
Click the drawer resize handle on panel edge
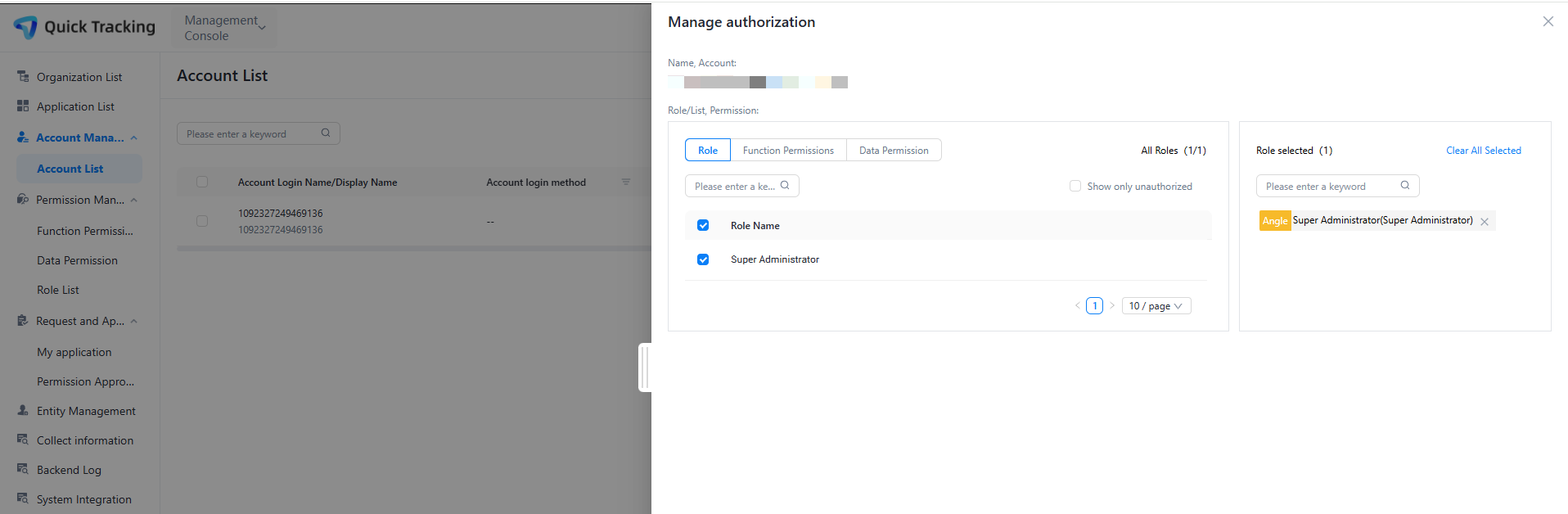click(645, 367)
